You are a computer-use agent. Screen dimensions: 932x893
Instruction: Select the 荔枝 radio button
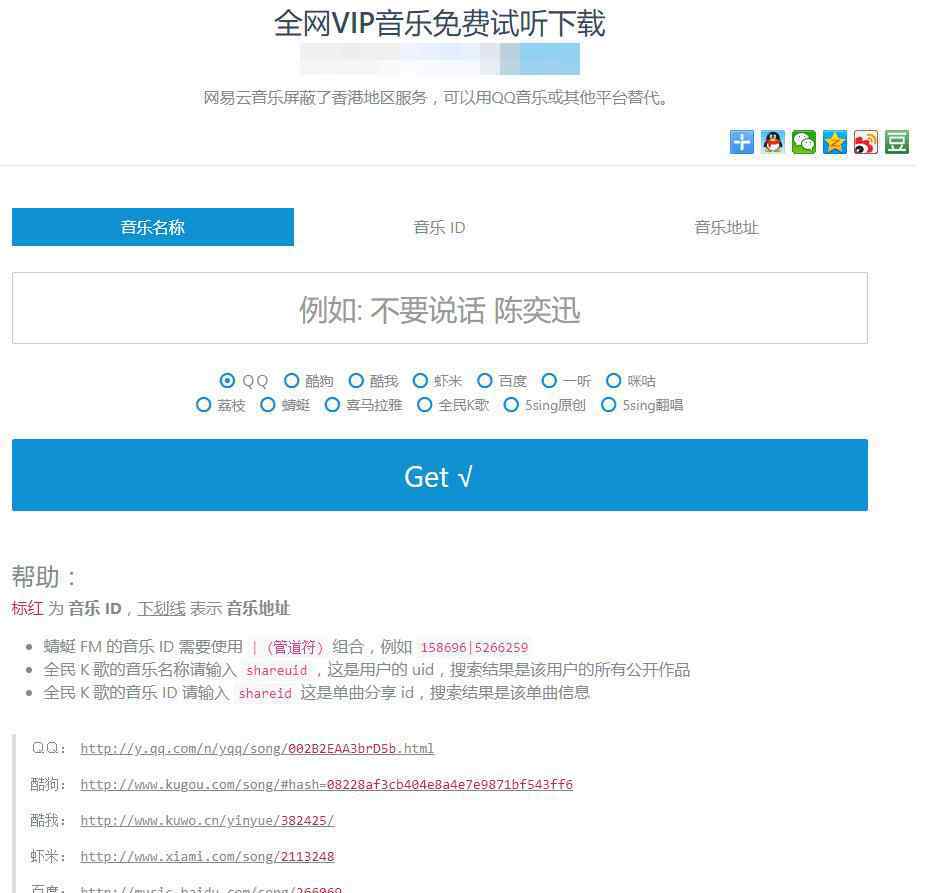pyautogui.click(x=203, y=405)
